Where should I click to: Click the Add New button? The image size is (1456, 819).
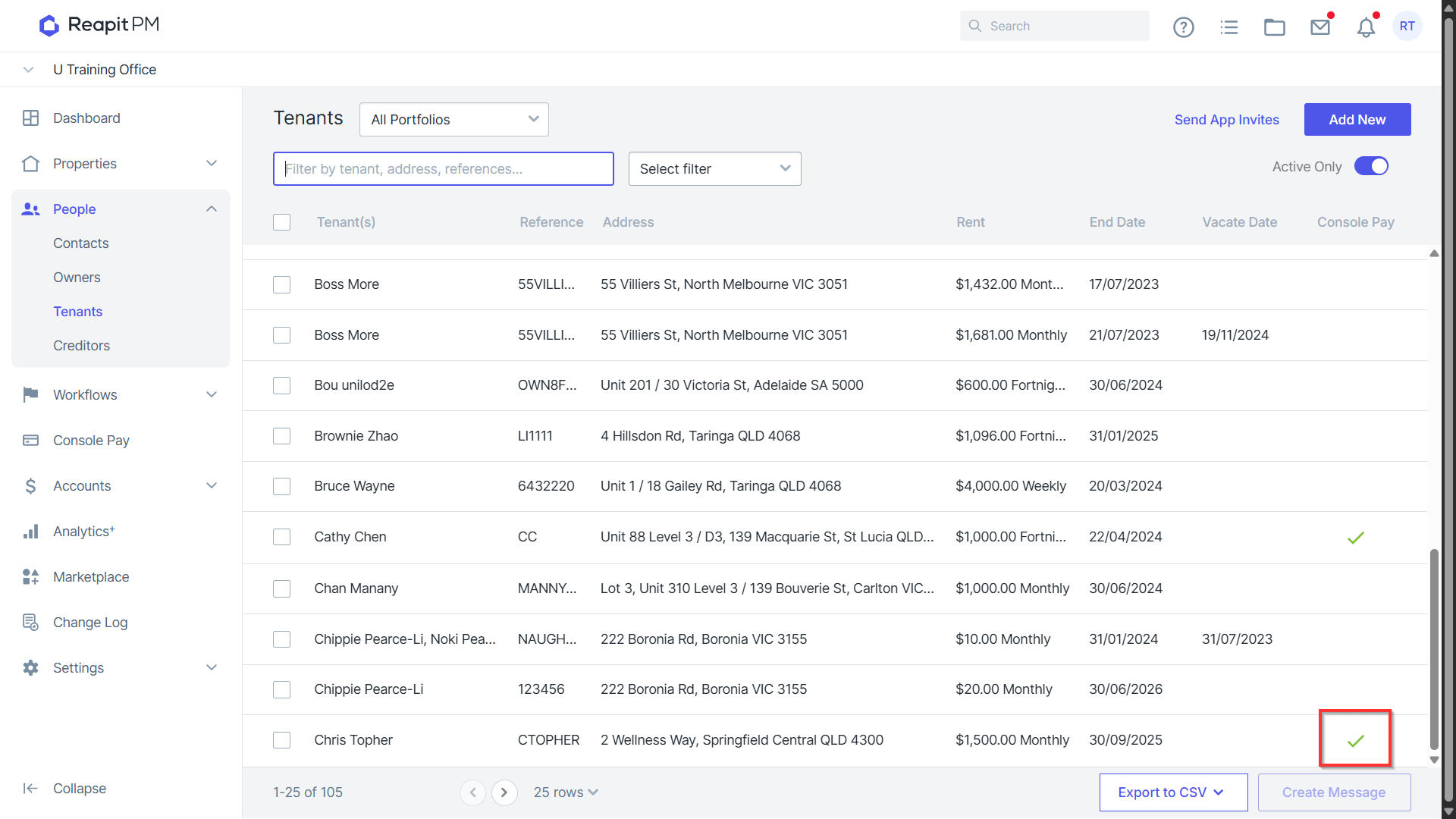[1357, 120]
